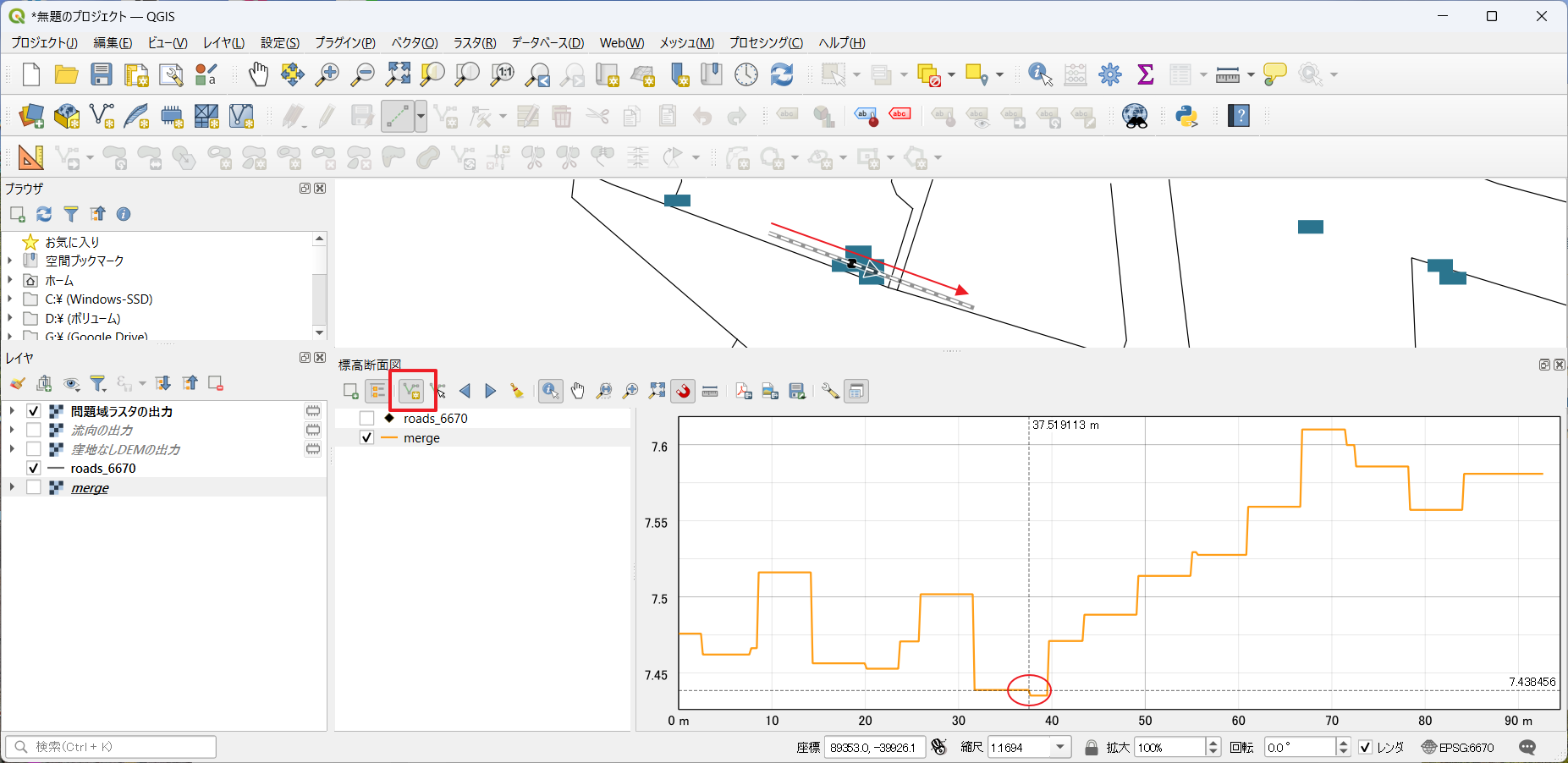Image resolution: width=1568 pixels, height=763 pixels.
Task: Open the プロセシング menu
Action: click(x=766, y=42)
